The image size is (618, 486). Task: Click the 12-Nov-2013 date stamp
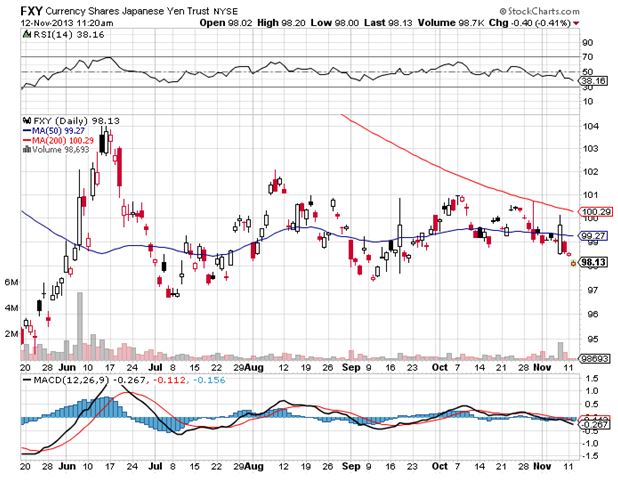click(67, 21)
